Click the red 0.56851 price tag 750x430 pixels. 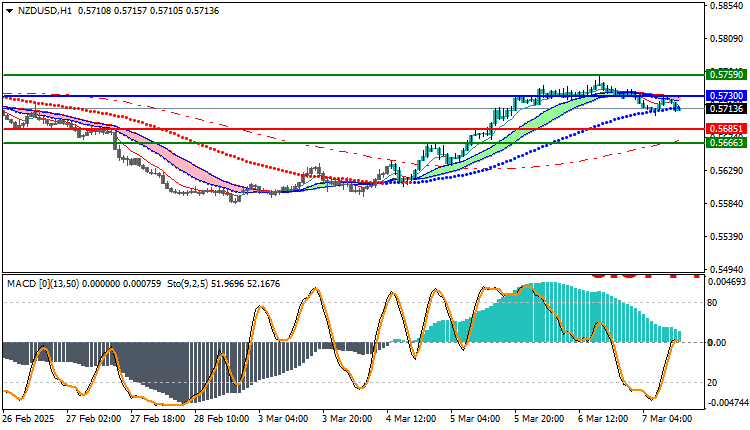point(726,129)
